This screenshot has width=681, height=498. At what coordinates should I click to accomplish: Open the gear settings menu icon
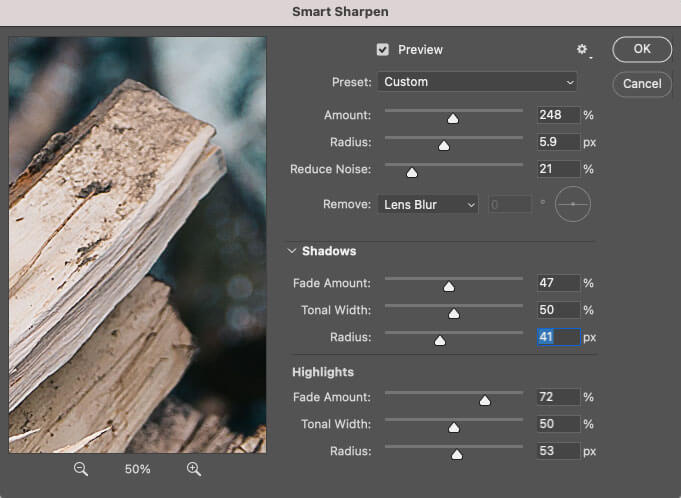point(583,50)
